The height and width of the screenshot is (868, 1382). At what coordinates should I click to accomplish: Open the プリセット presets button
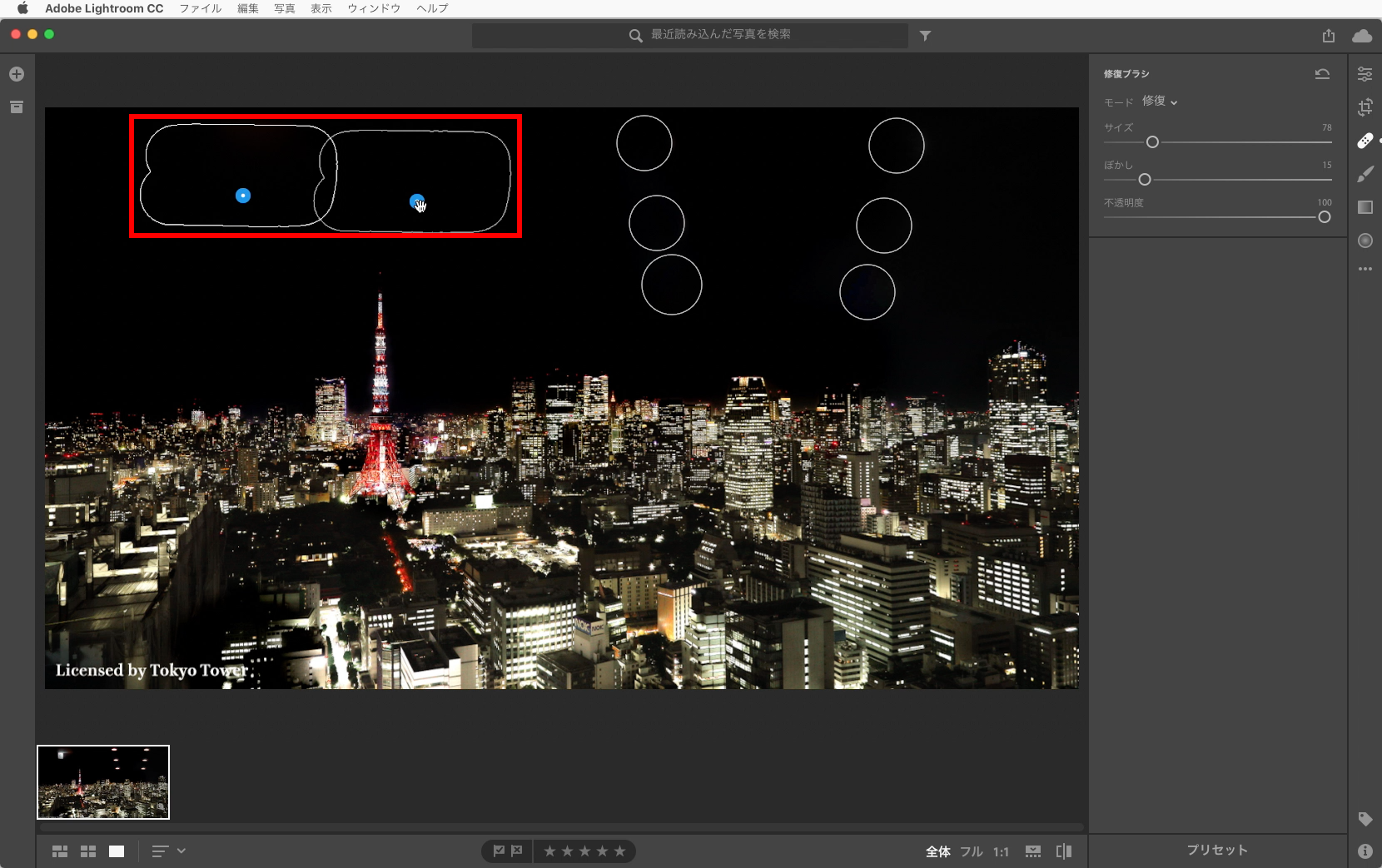1217,850
